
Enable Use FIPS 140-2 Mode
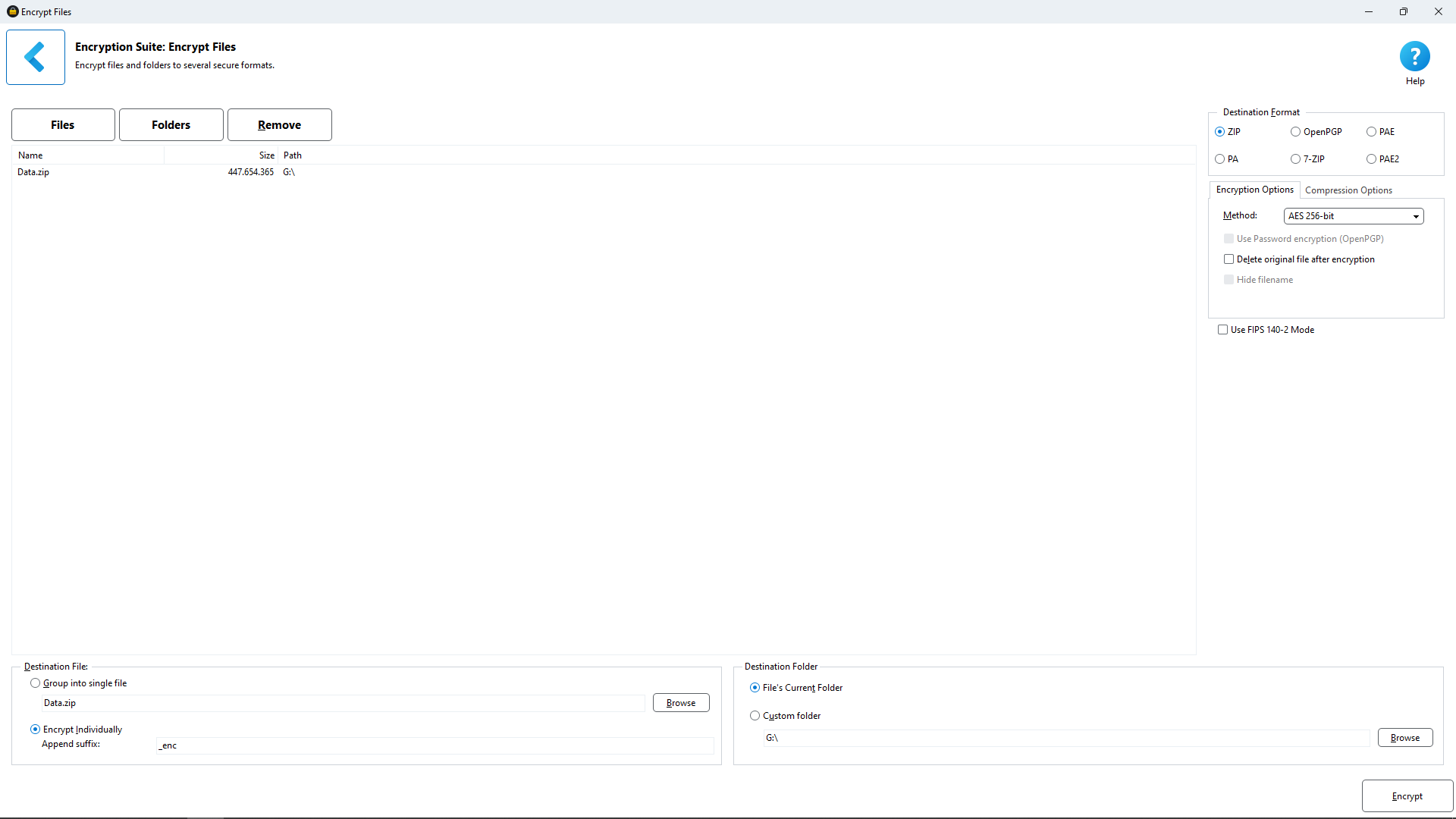click(1222, 329)
